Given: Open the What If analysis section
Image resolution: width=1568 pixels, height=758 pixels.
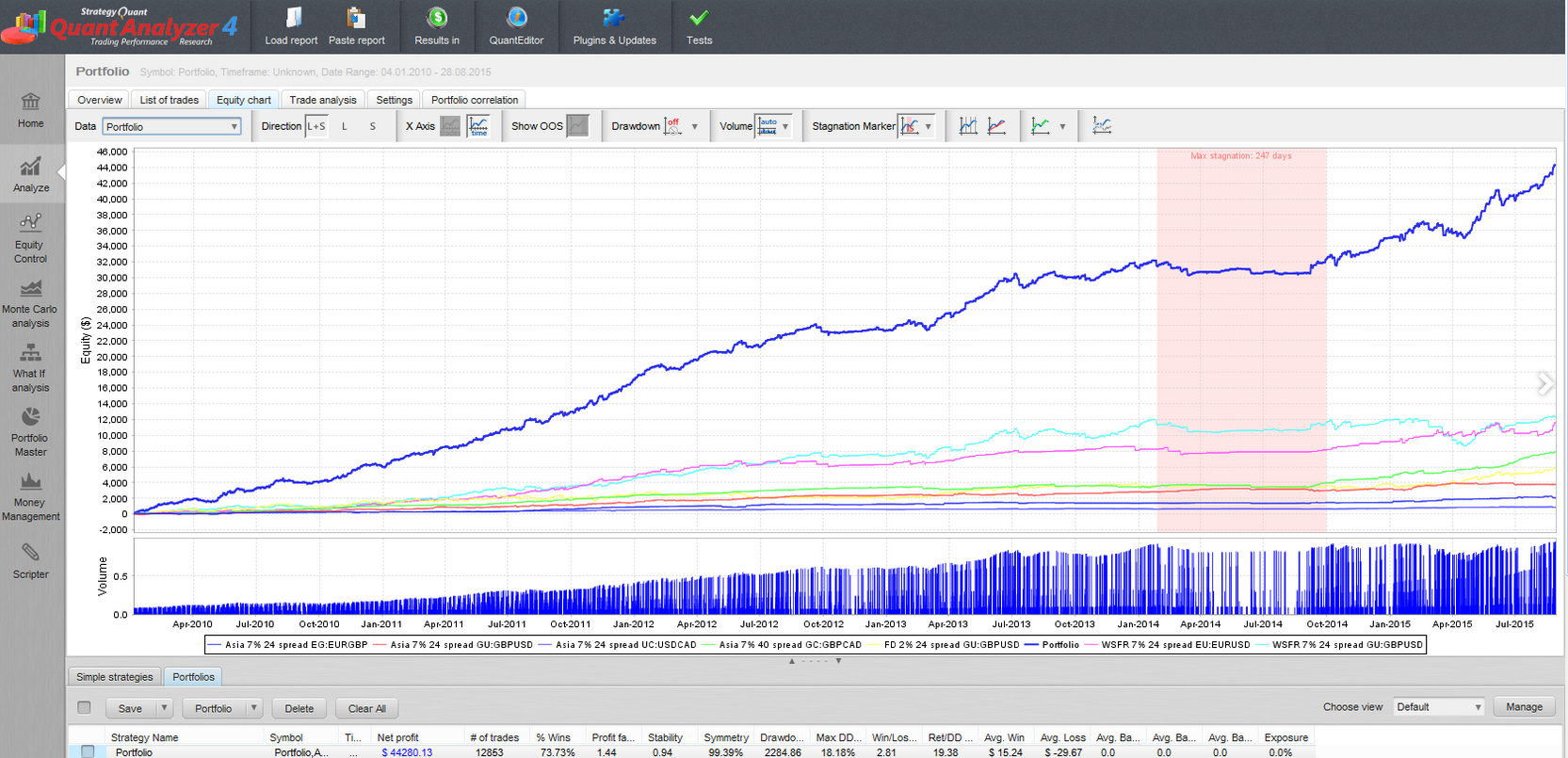Looking at the screenshot, I should coord(30,367).
